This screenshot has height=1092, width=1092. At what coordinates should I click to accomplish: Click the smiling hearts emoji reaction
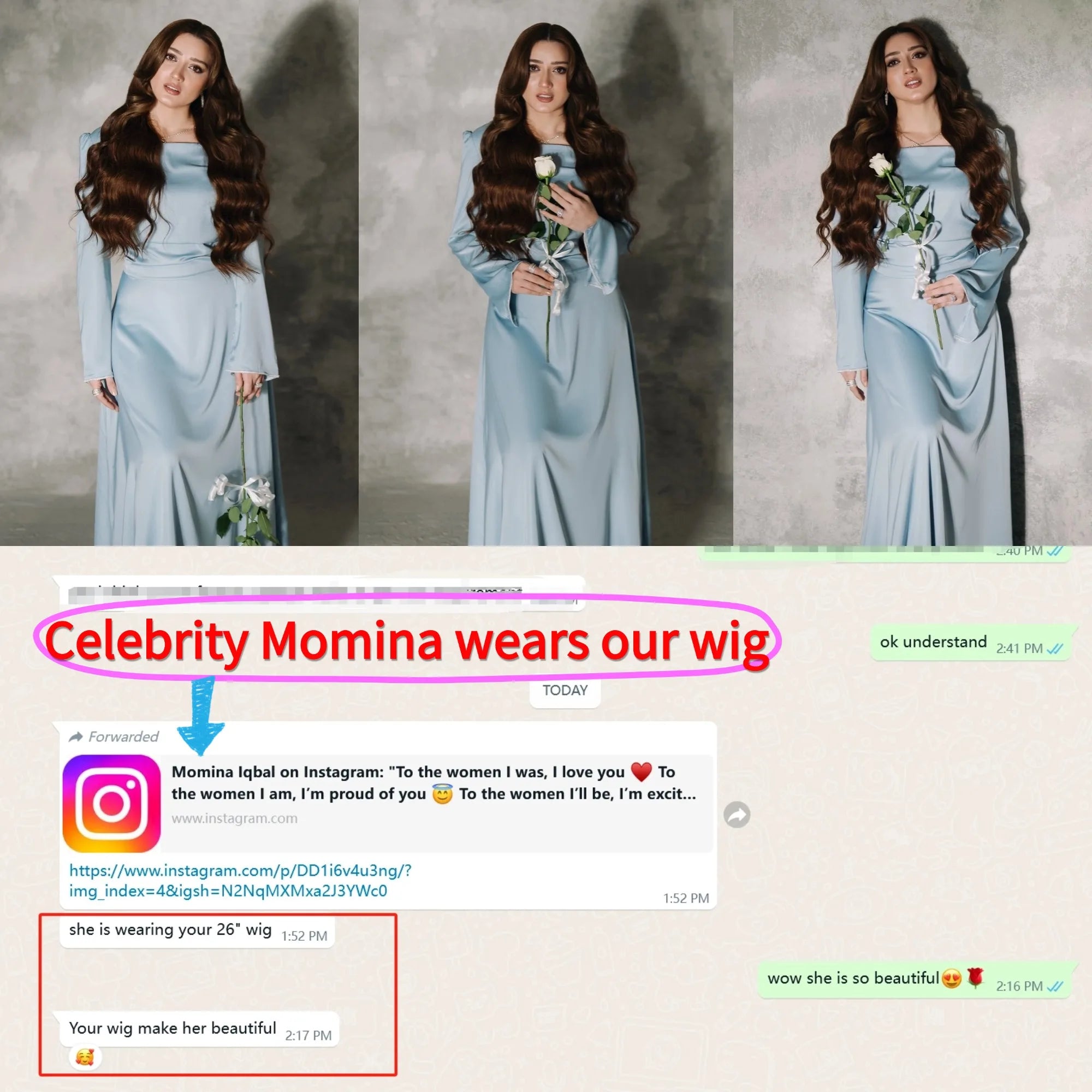coord(85,1057)
